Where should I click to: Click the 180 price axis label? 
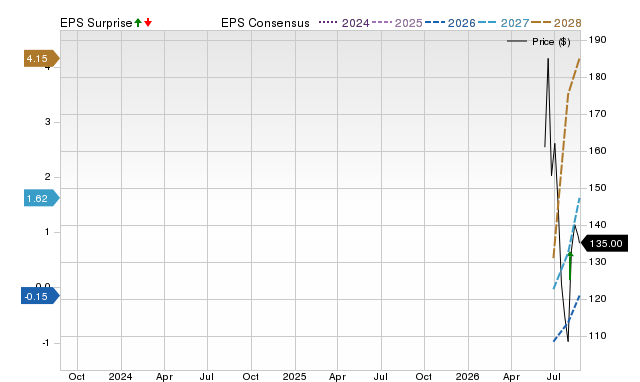pos(598,77)
